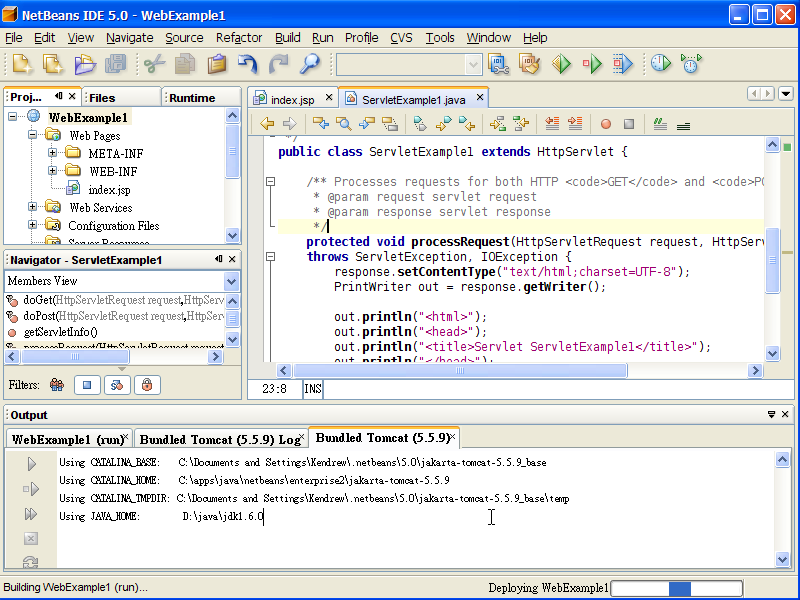Toggle the INS insert mode indicator
Screen dimensions: 800x600
click(x=313, y=389)
